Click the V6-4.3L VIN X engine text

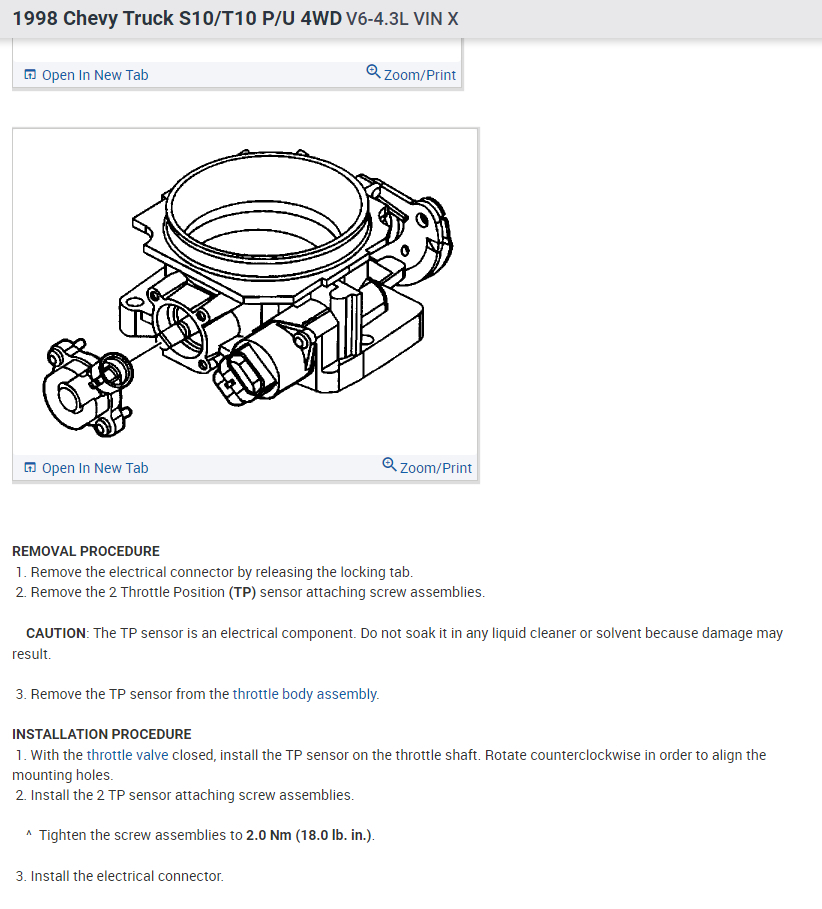[x=402, y=19]
